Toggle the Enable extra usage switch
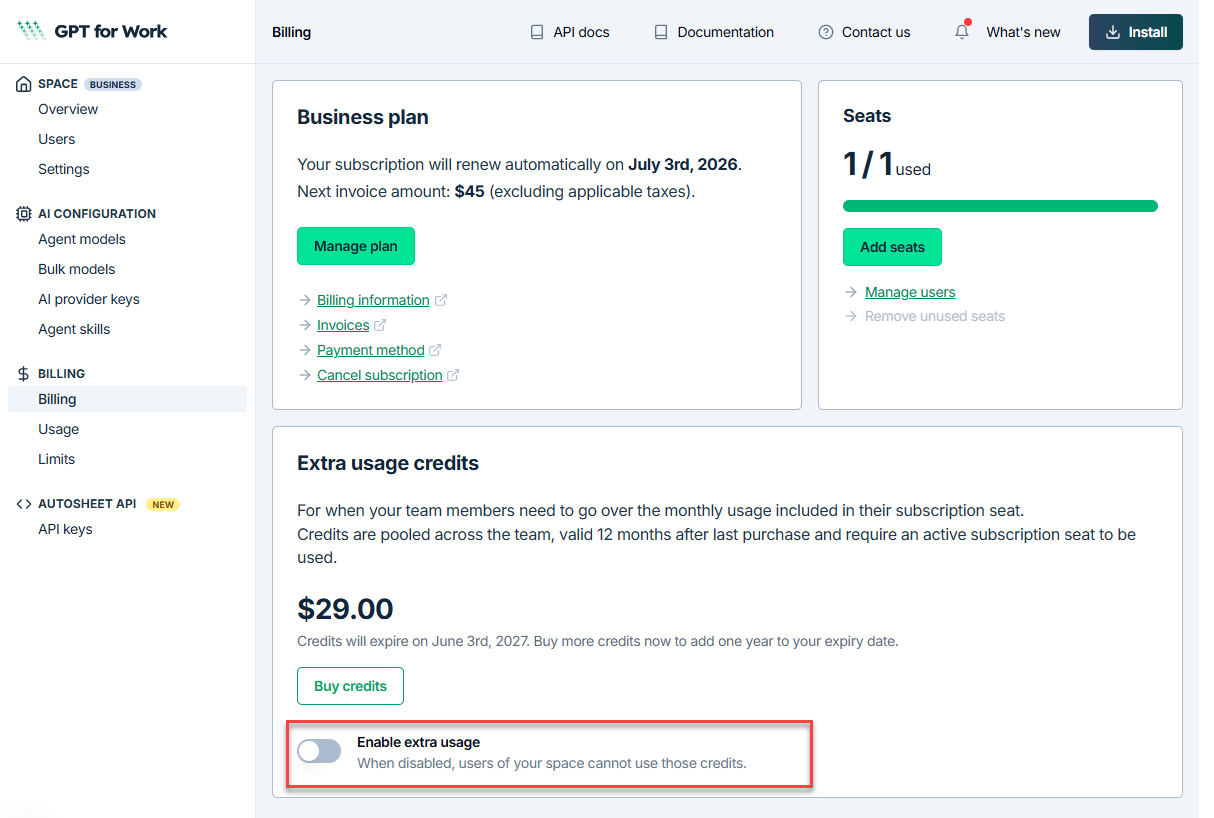Viewport: 1214px width, 818px height. click(x=319, y=751)
